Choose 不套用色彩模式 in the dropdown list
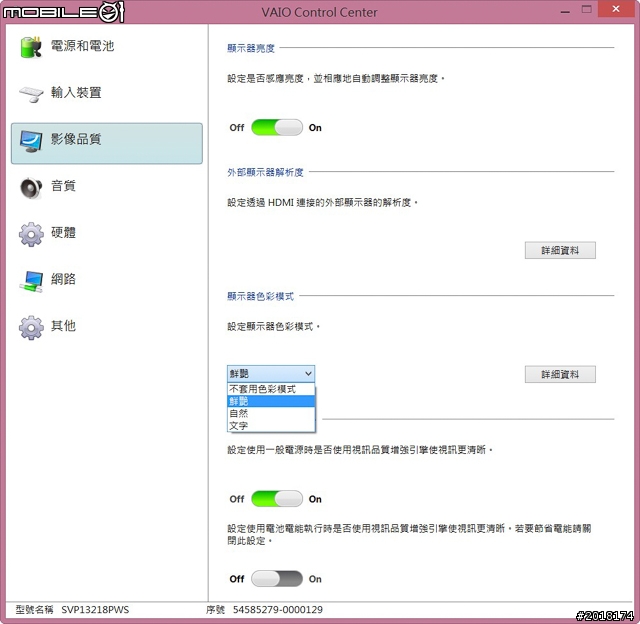 click(x=271, y=389)
